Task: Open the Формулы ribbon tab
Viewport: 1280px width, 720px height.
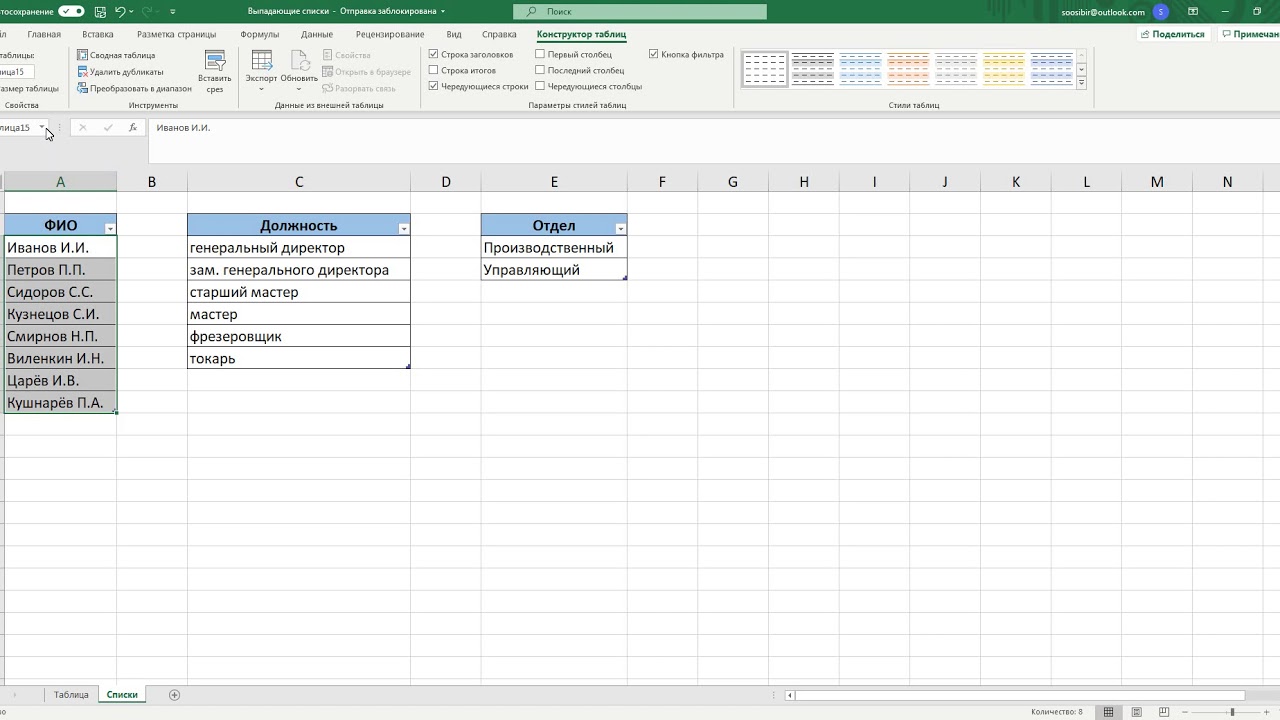Action: tap(259, 34)
